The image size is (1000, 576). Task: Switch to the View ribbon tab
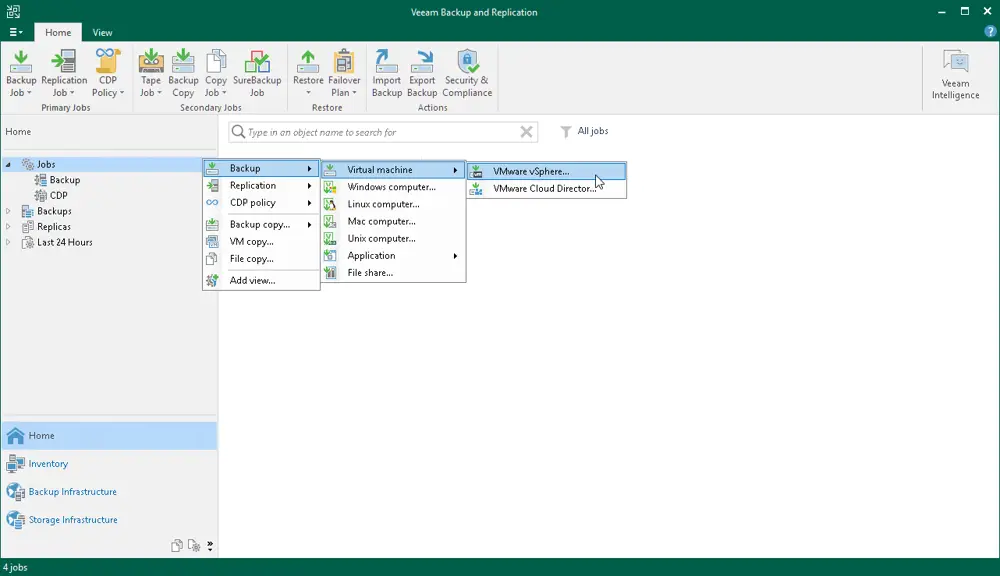pyautogui.click(x=102, y=32)
